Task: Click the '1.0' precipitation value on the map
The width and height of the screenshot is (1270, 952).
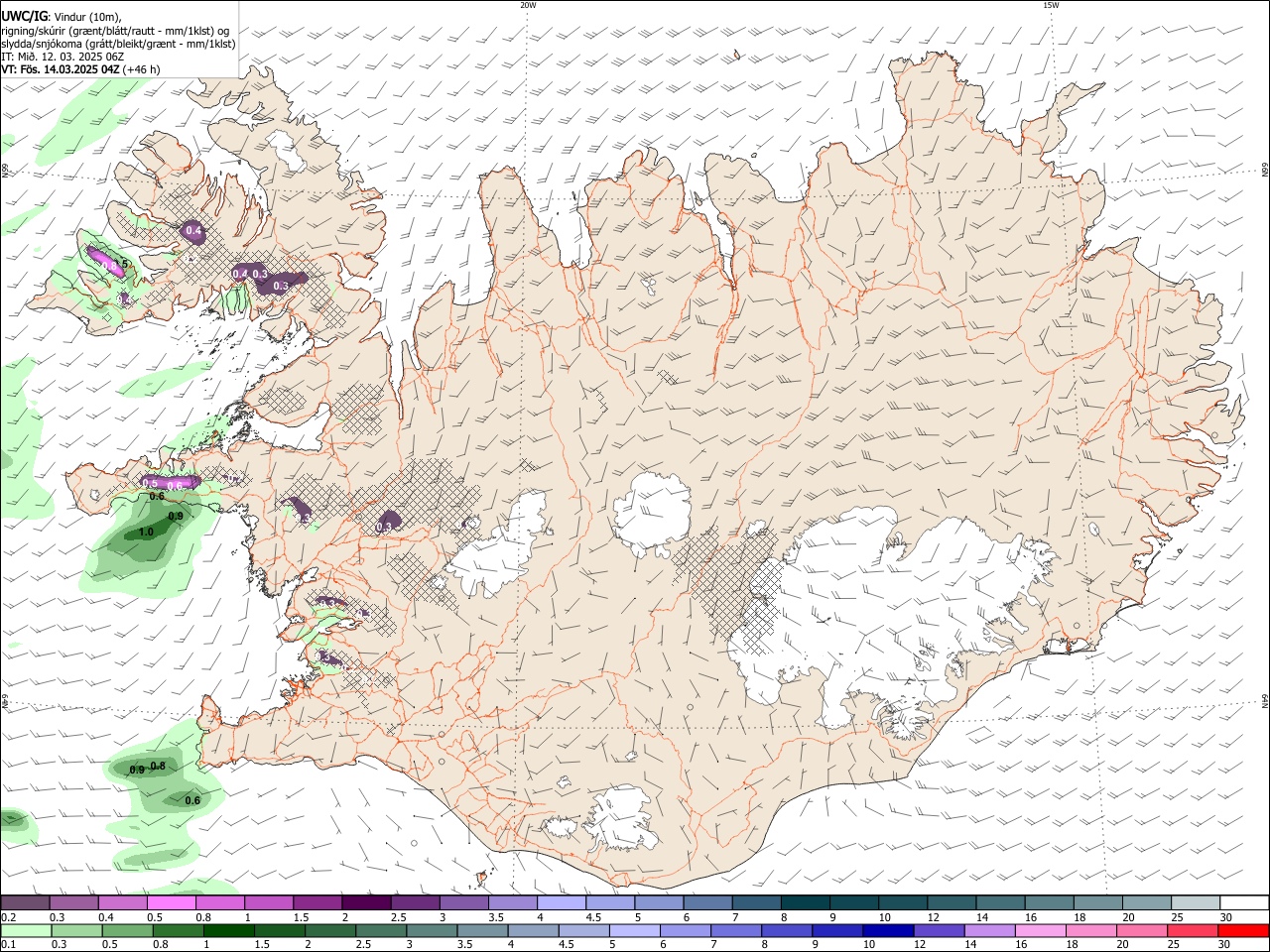Action: click(146, 533)
